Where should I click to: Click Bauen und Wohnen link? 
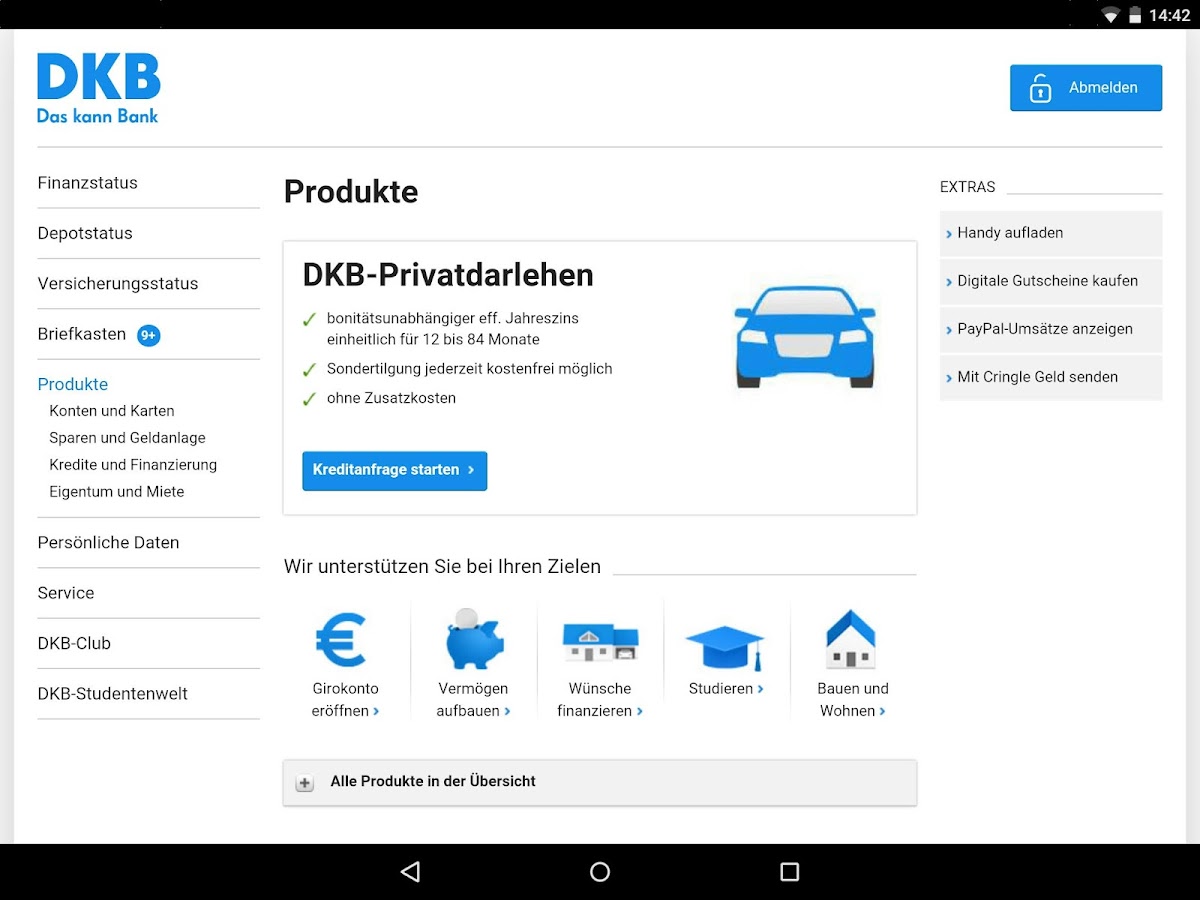853,700
